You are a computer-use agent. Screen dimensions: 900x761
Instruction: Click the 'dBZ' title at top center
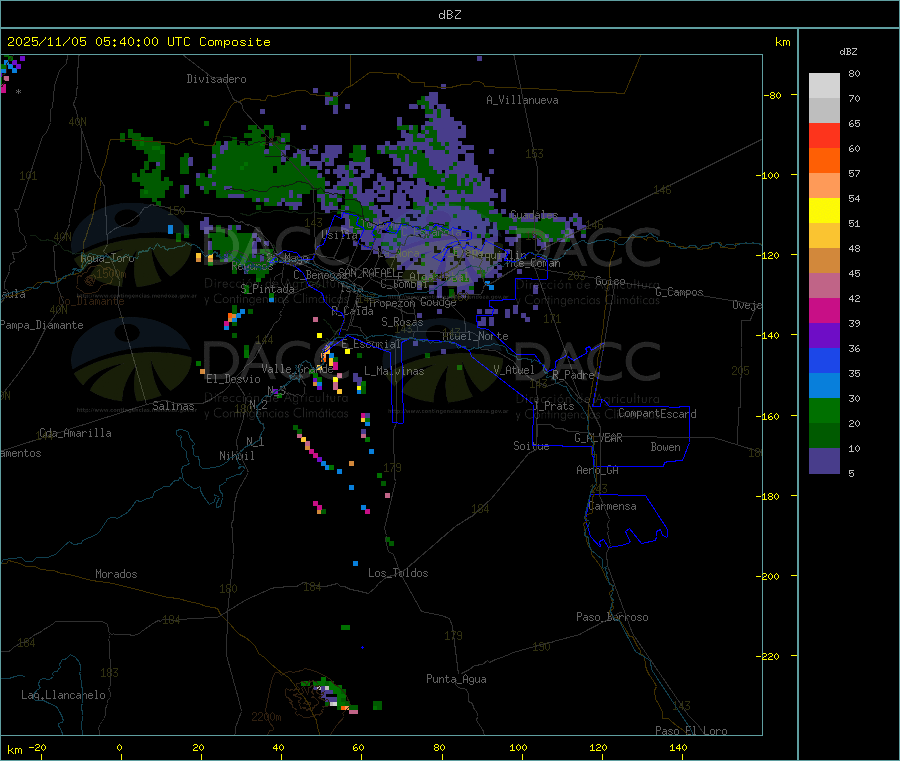[449, 15]
